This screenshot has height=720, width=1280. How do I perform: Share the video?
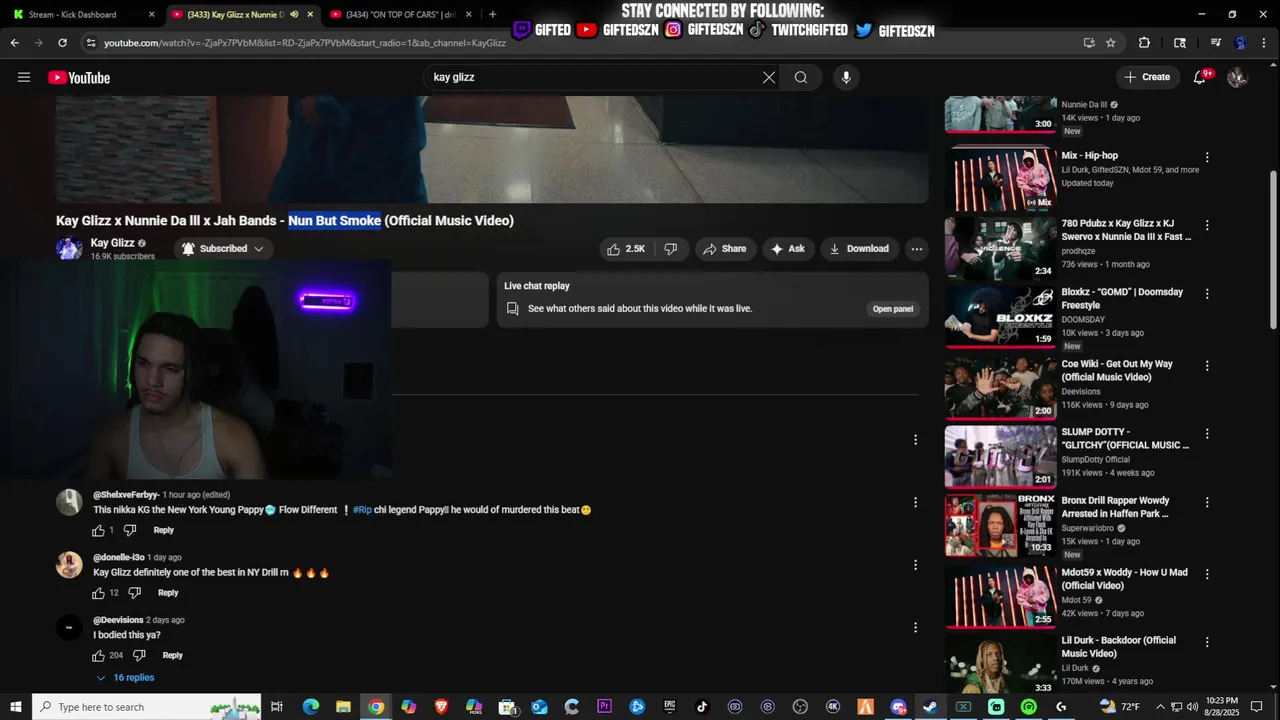tap(725, 249)
